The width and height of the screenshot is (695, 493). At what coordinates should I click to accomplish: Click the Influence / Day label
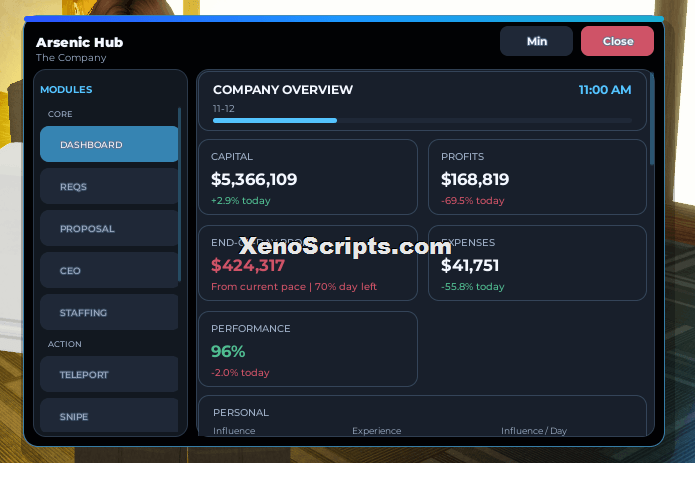[534, 431]
